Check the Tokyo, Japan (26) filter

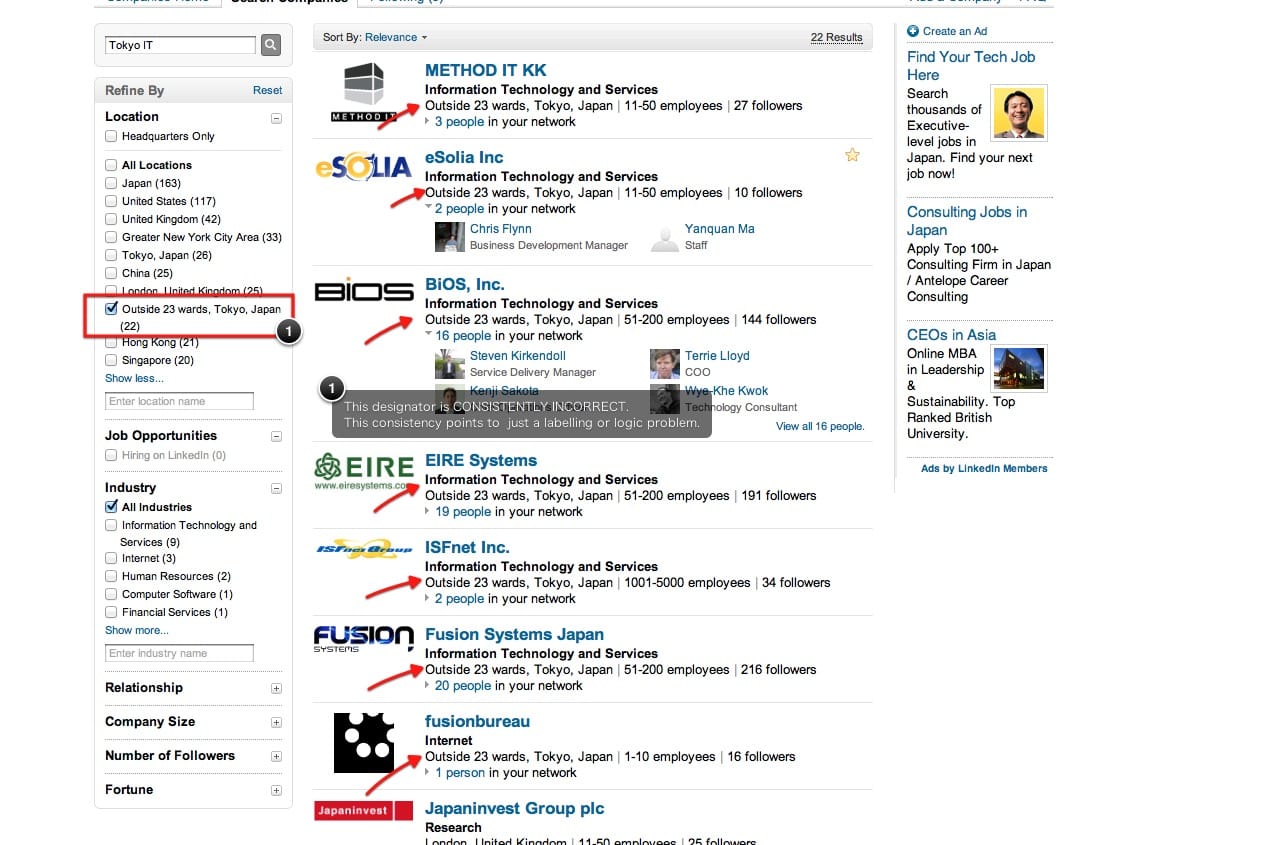click(x=111, y=255)
